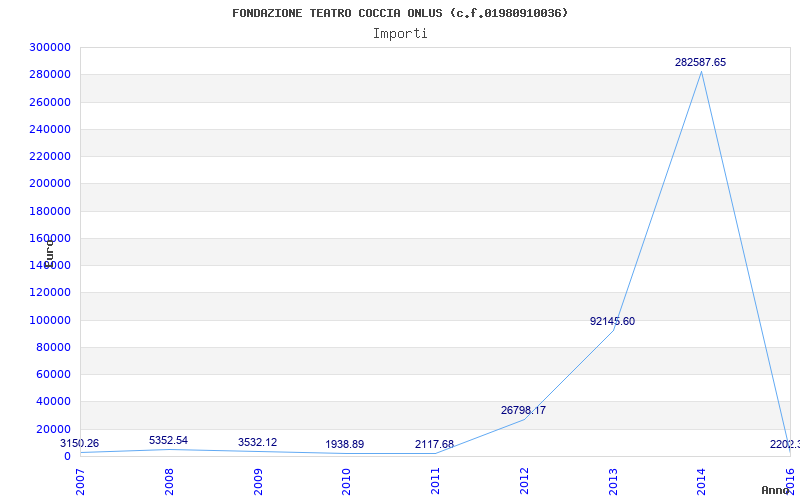This screenshot has height=500, width=800.
Task: Click the y-axis value 40000
Action: pos(53,402)
